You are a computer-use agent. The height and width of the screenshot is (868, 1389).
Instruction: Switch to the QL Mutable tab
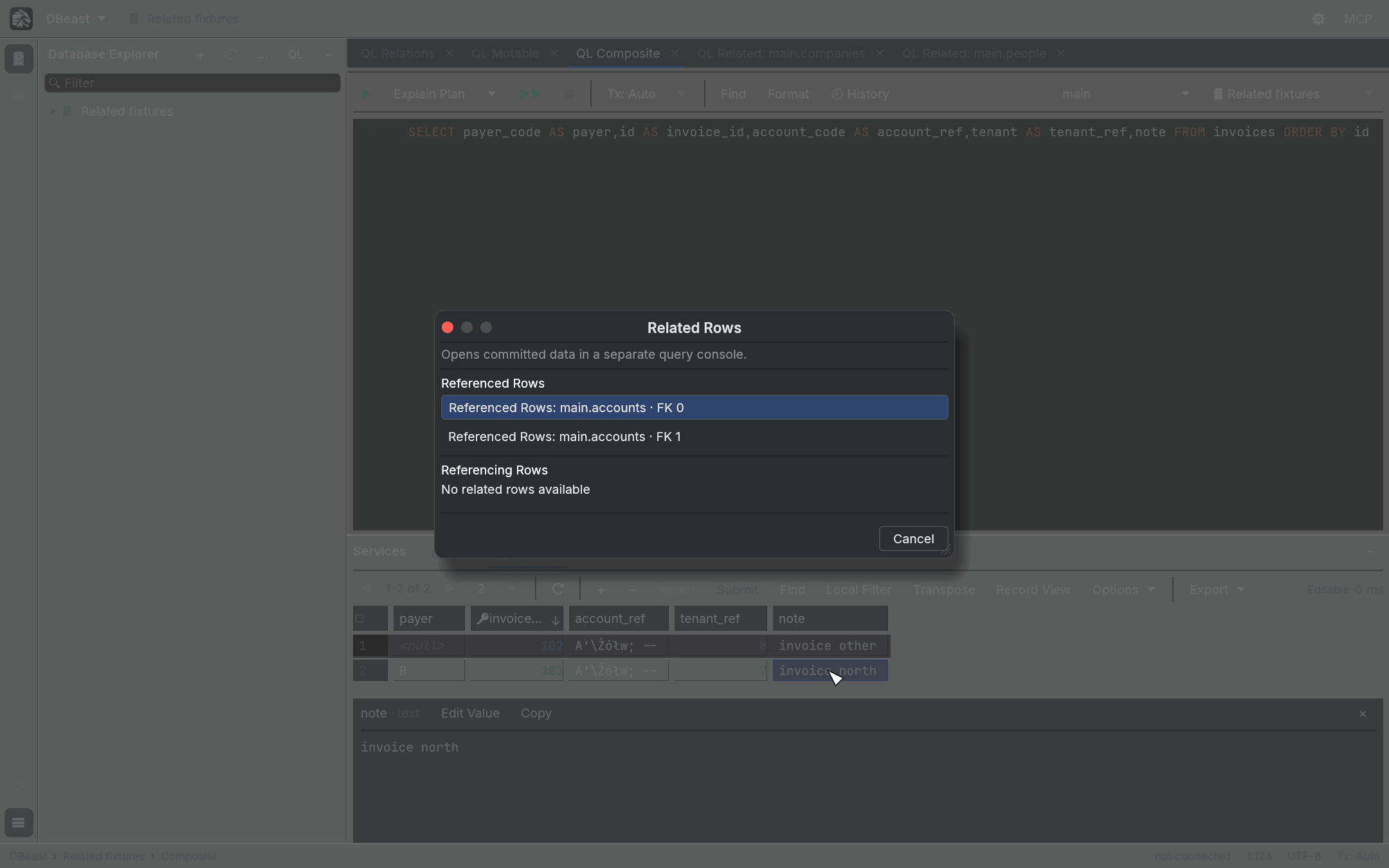[505, 53]
